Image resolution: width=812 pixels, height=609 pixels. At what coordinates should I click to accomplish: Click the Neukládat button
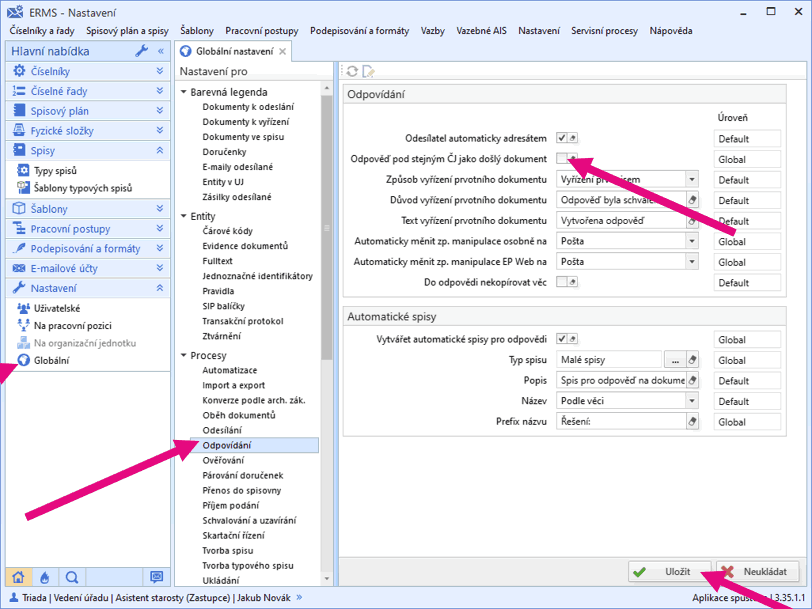pos(757,572)
